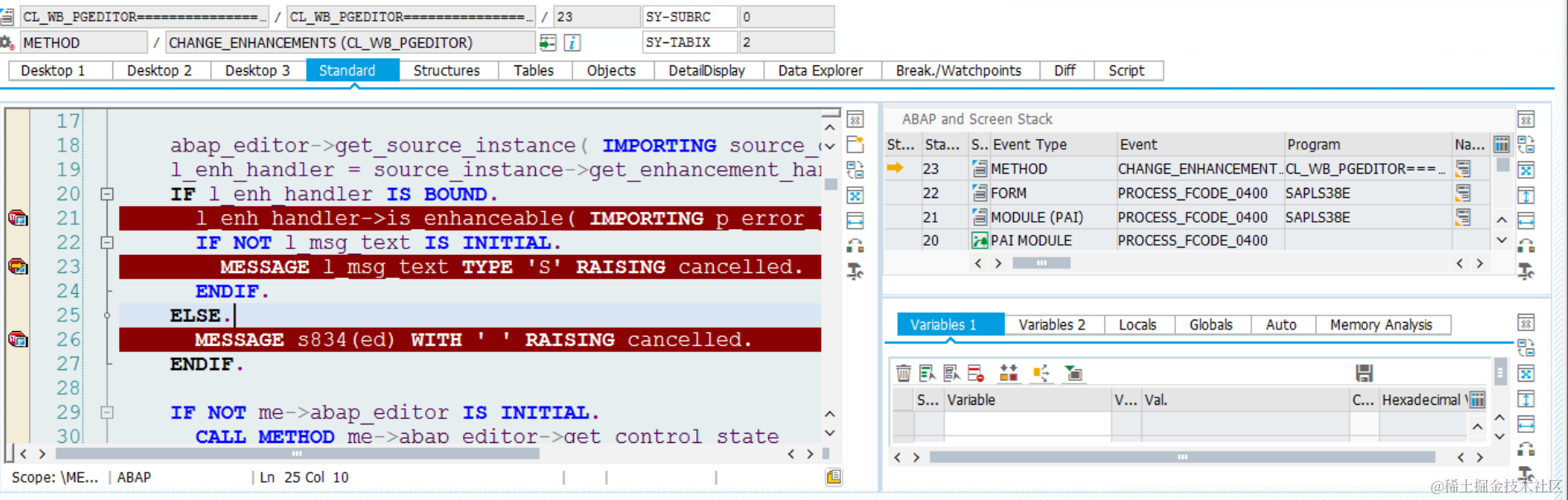Switch to the Variables 2 tab

tap(1053, 325)
